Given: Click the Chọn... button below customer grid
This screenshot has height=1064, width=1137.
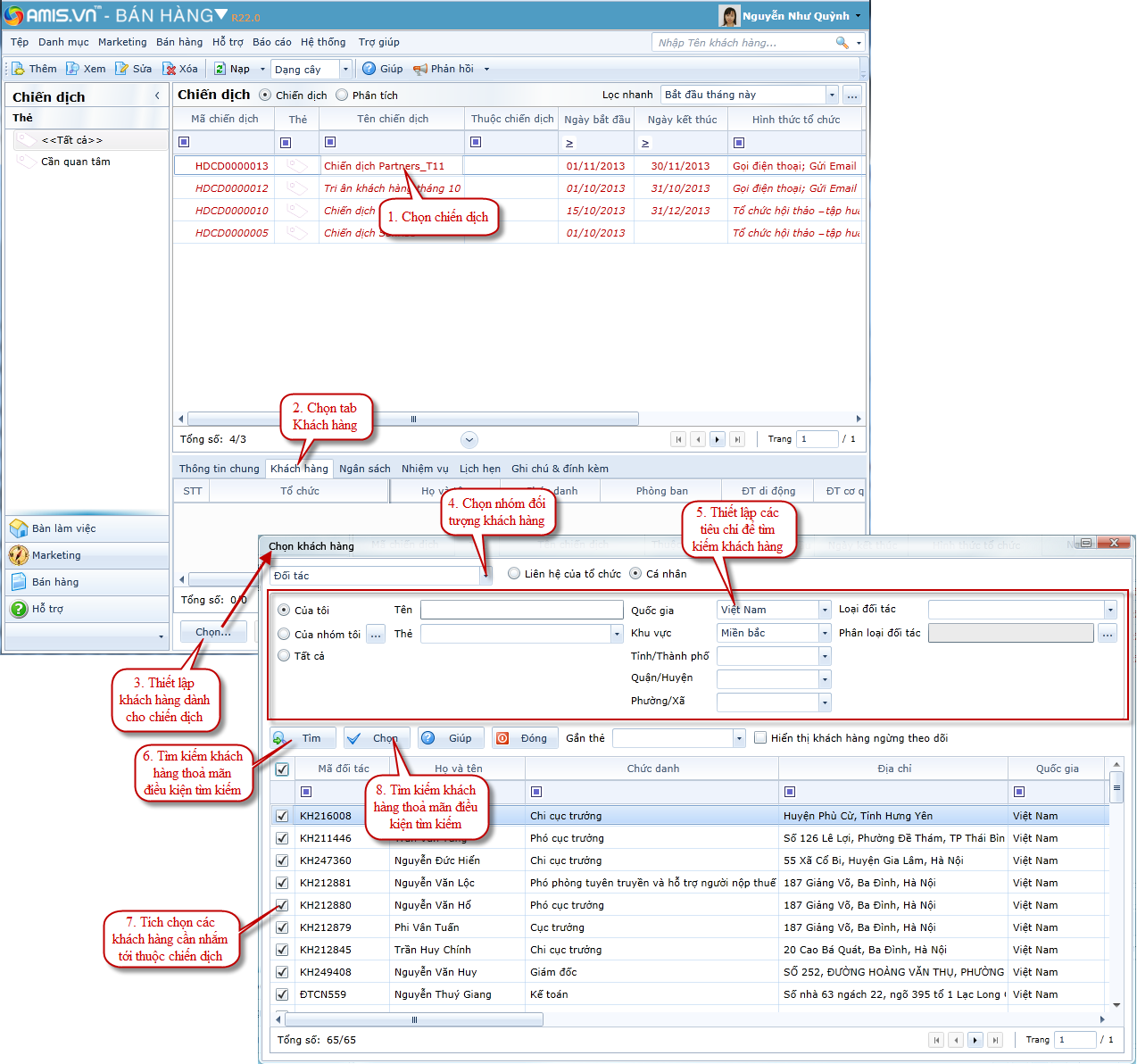Looking at the screenshot, I should coord(213,632).
